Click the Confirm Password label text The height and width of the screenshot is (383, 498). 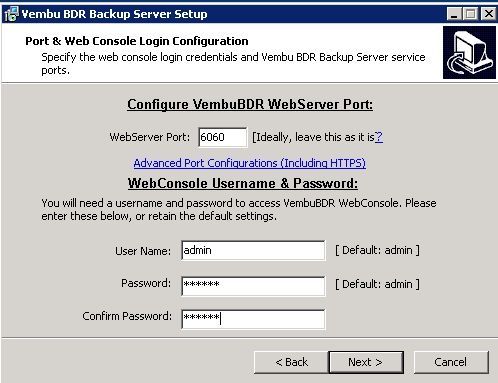point(127,316)
